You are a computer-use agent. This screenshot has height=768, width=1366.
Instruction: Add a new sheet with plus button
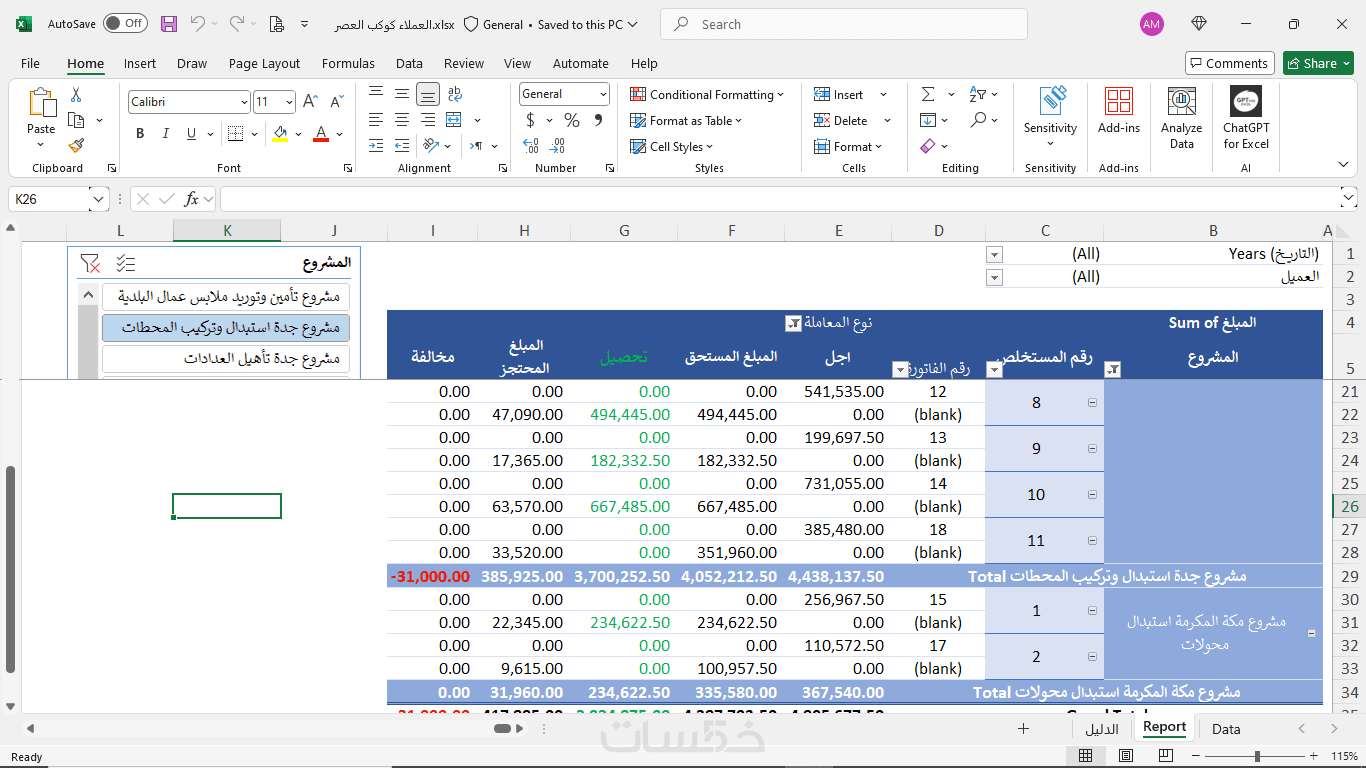pos(1023,729)
